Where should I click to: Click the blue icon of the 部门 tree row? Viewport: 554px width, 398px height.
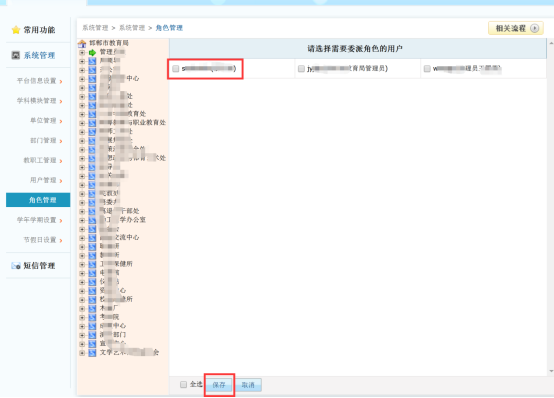[92, 335]
